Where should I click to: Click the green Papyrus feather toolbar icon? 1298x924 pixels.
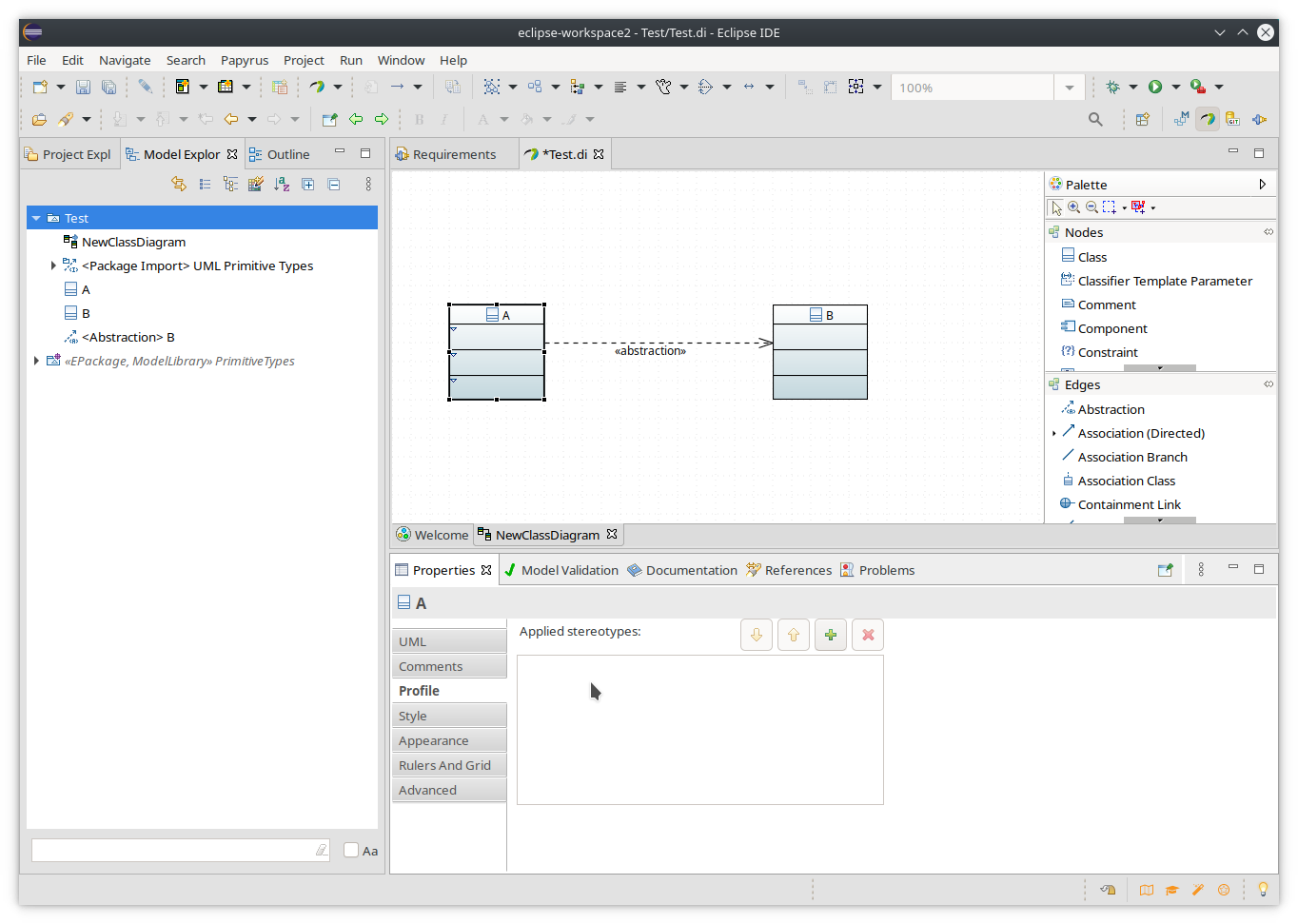point(317,87)
